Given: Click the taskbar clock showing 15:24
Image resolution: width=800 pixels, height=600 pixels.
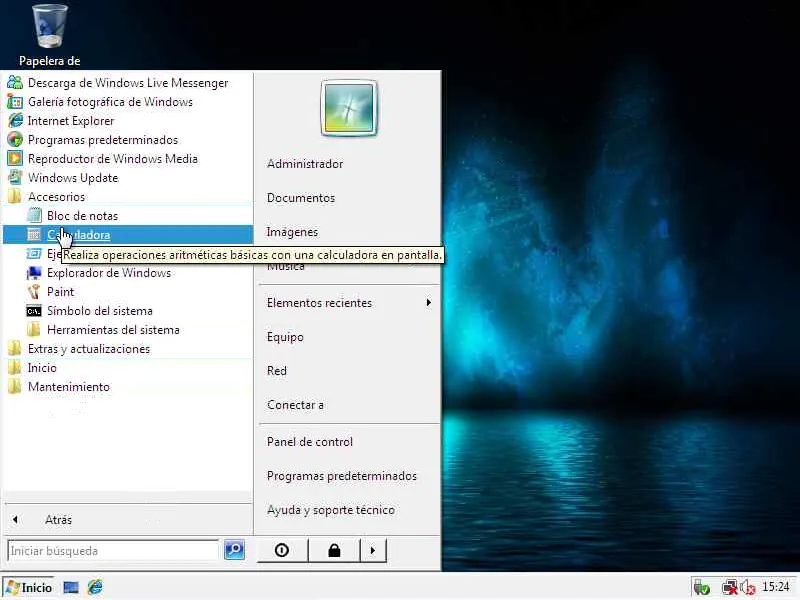Looking at the screenshot, I should click(776, 587).
